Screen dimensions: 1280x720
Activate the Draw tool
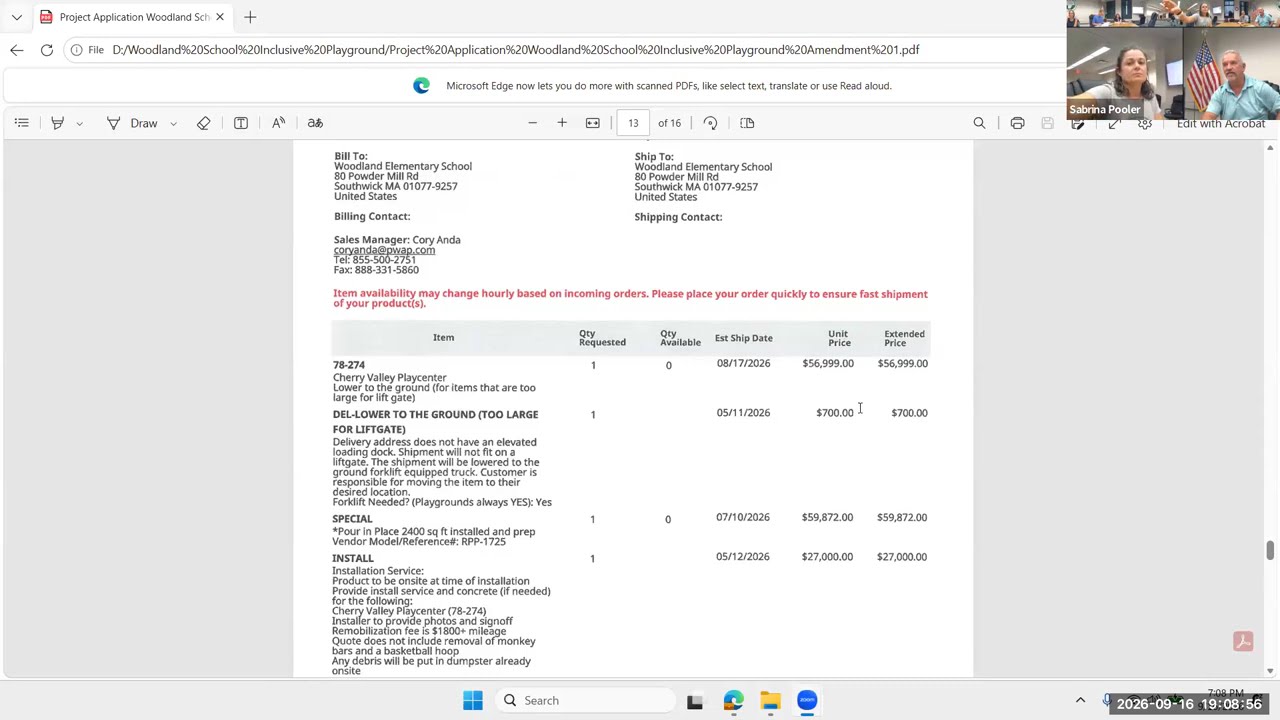tap(132, 123)
